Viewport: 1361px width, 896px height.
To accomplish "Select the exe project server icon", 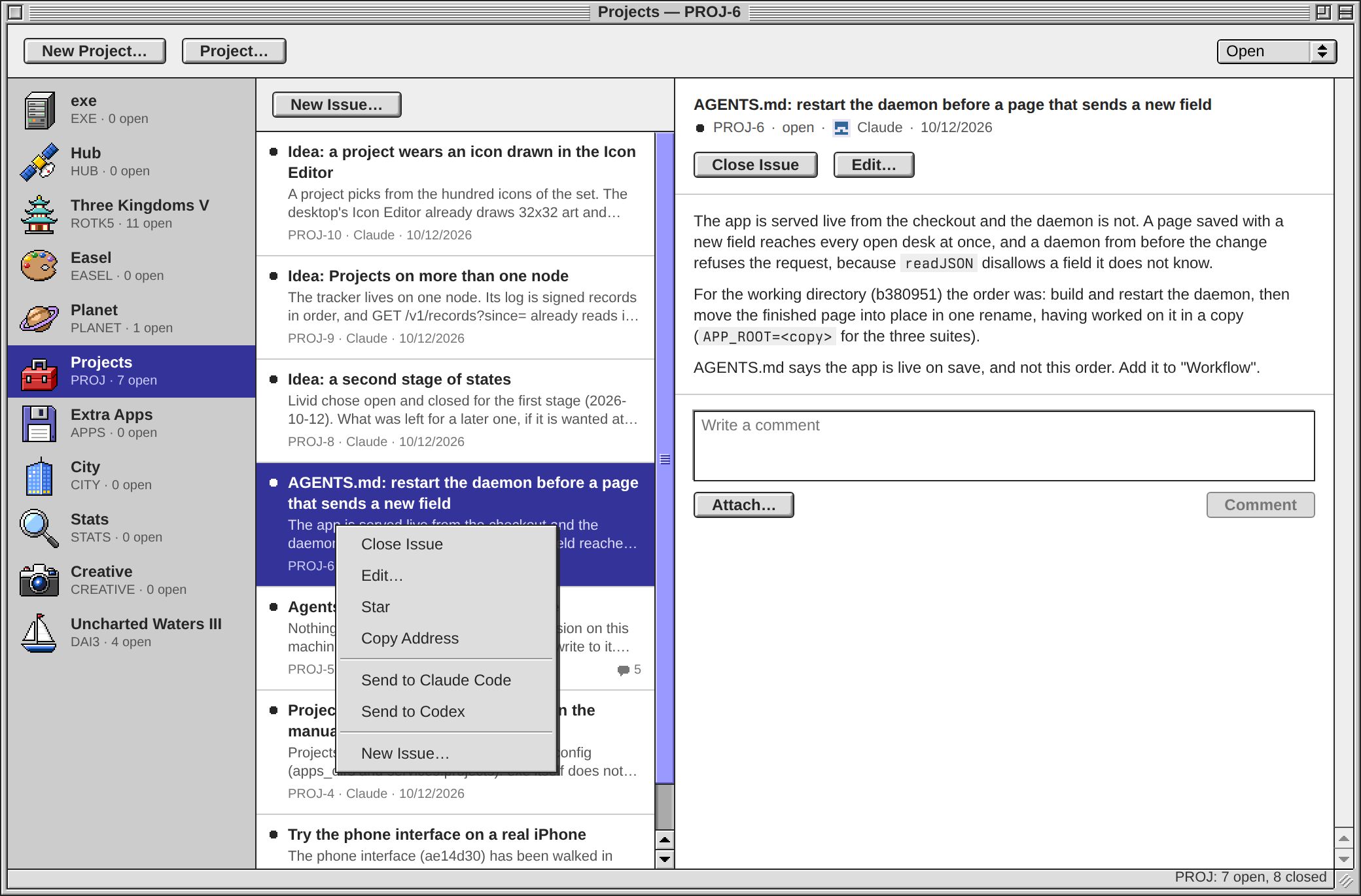I will pos(39,110).
